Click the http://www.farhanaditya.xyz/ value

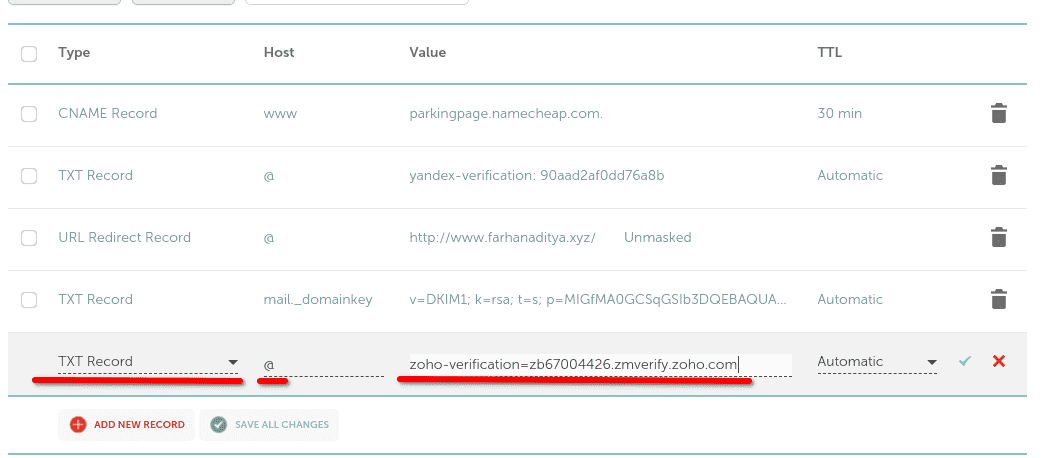click(x=503, y=238)
